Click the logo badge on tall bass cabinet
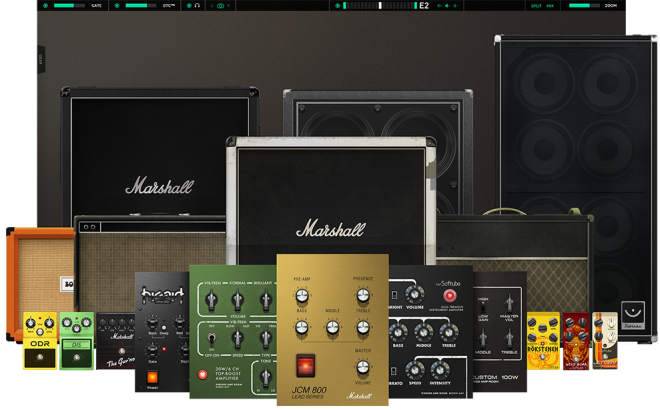The height and width of the screenshot is (410, 660). click(633, 315)
